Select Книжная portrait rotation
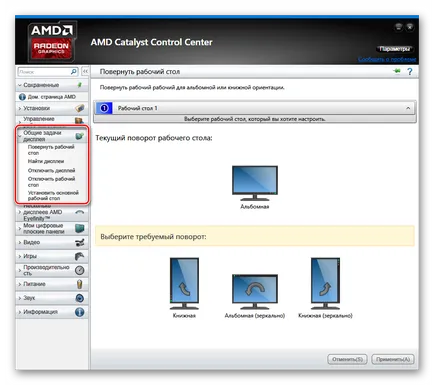 184,283
